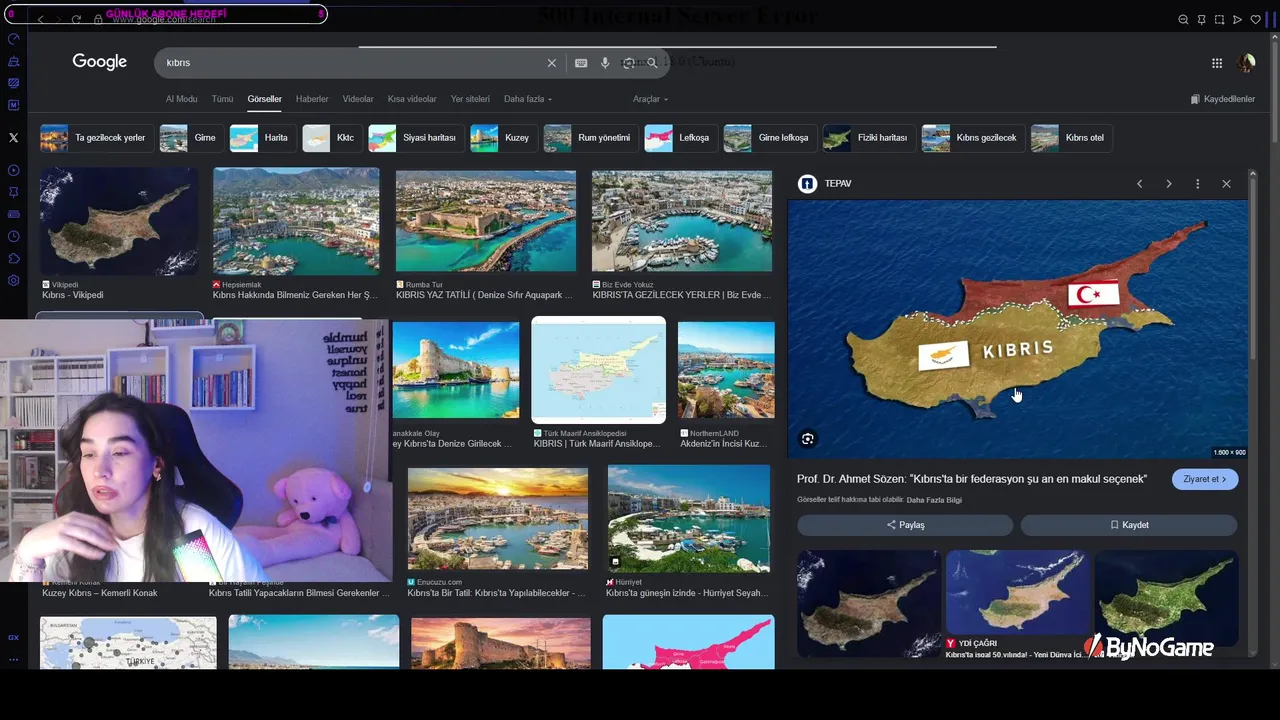This screenshot has width=1280, height=720.
Task: Click the large Kıbrıs flag map preview
Action: pyautogui.click(x=1017, y=329)
